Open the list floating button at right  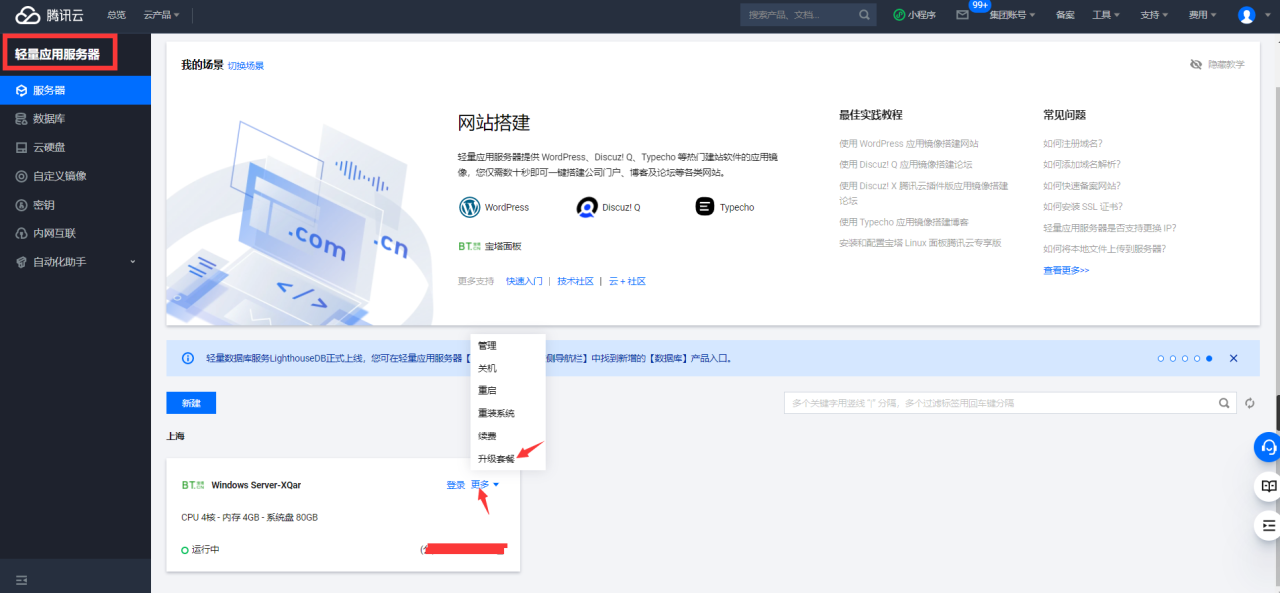tap(1268, 524)
